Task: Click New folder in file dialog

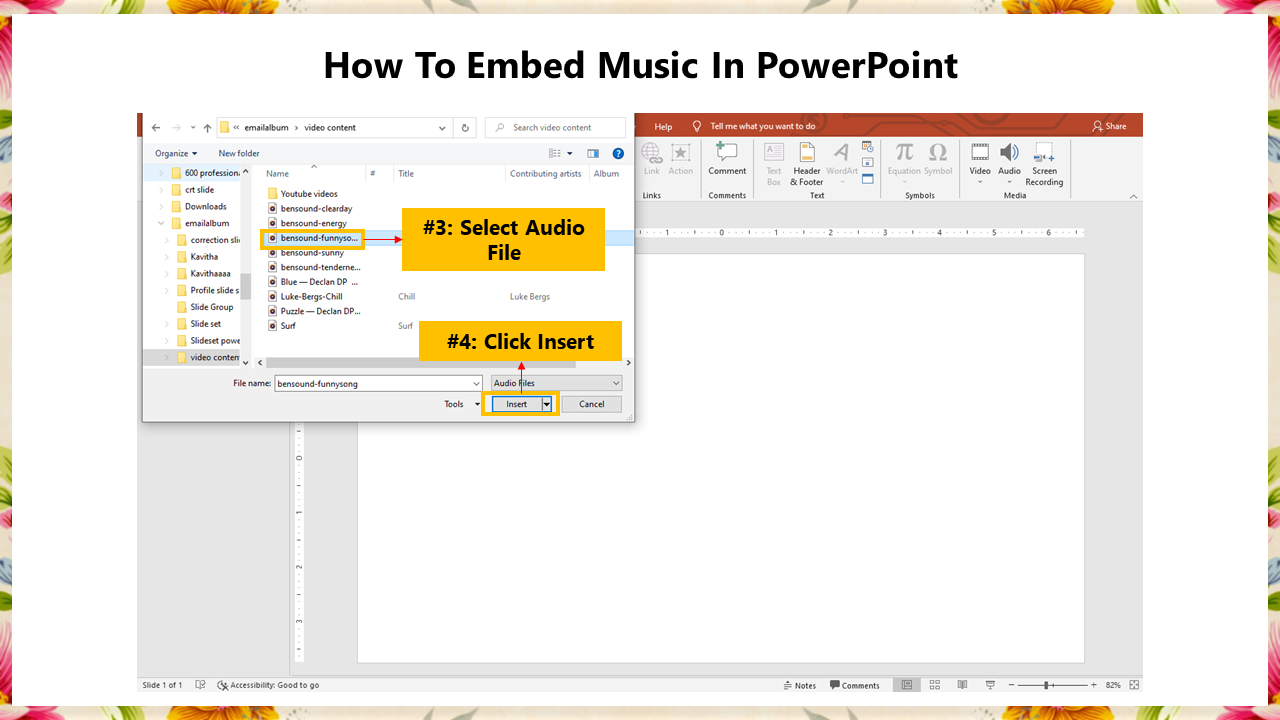Action: 239,153
